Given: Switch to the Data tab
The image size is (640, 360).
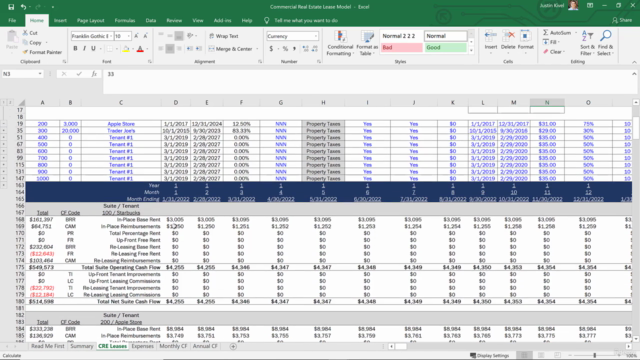Looking at the screenshot, I should 151,20.
